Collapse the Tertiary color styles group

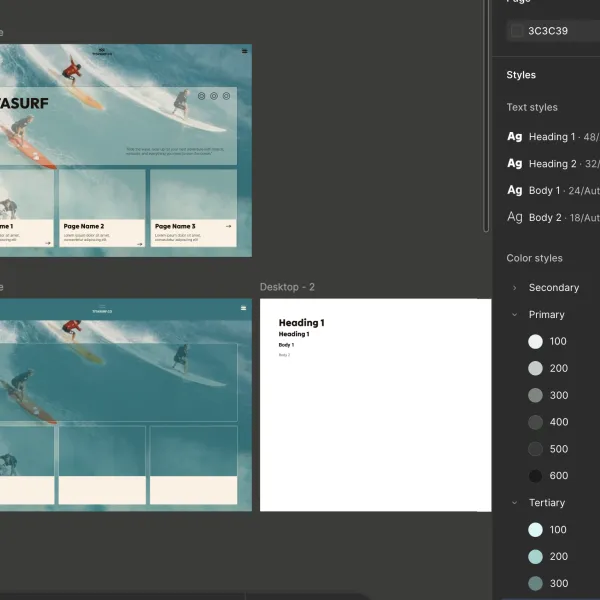515,503
